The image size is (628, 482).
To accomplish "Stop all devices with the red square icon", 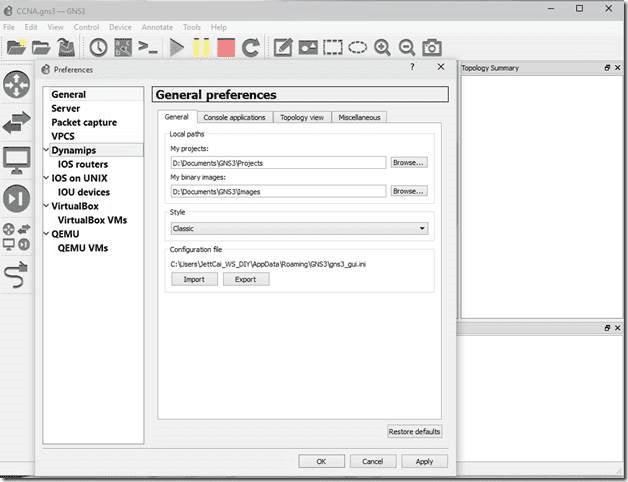I will (226, 47).
